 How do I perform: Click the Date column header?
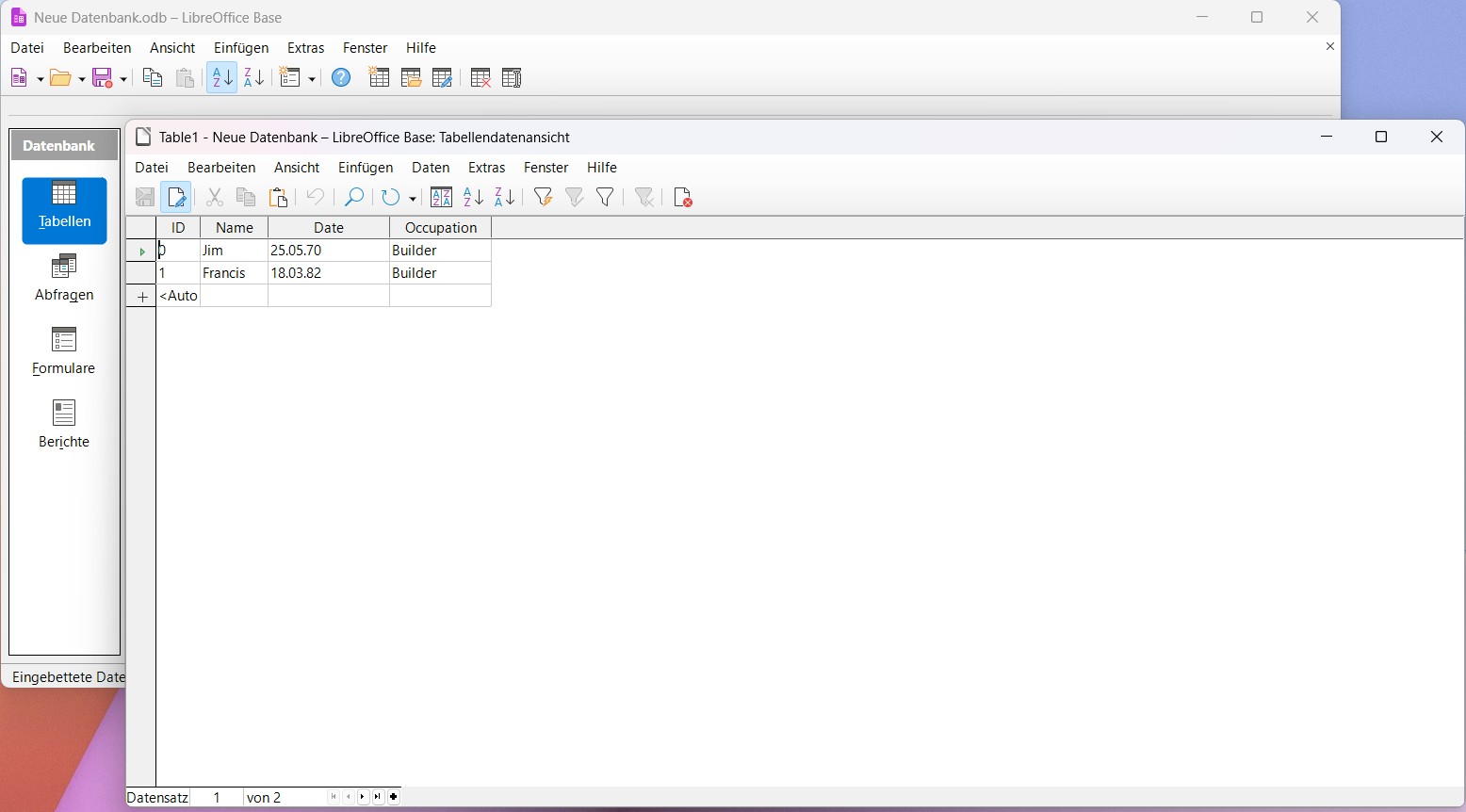(329, 228)
